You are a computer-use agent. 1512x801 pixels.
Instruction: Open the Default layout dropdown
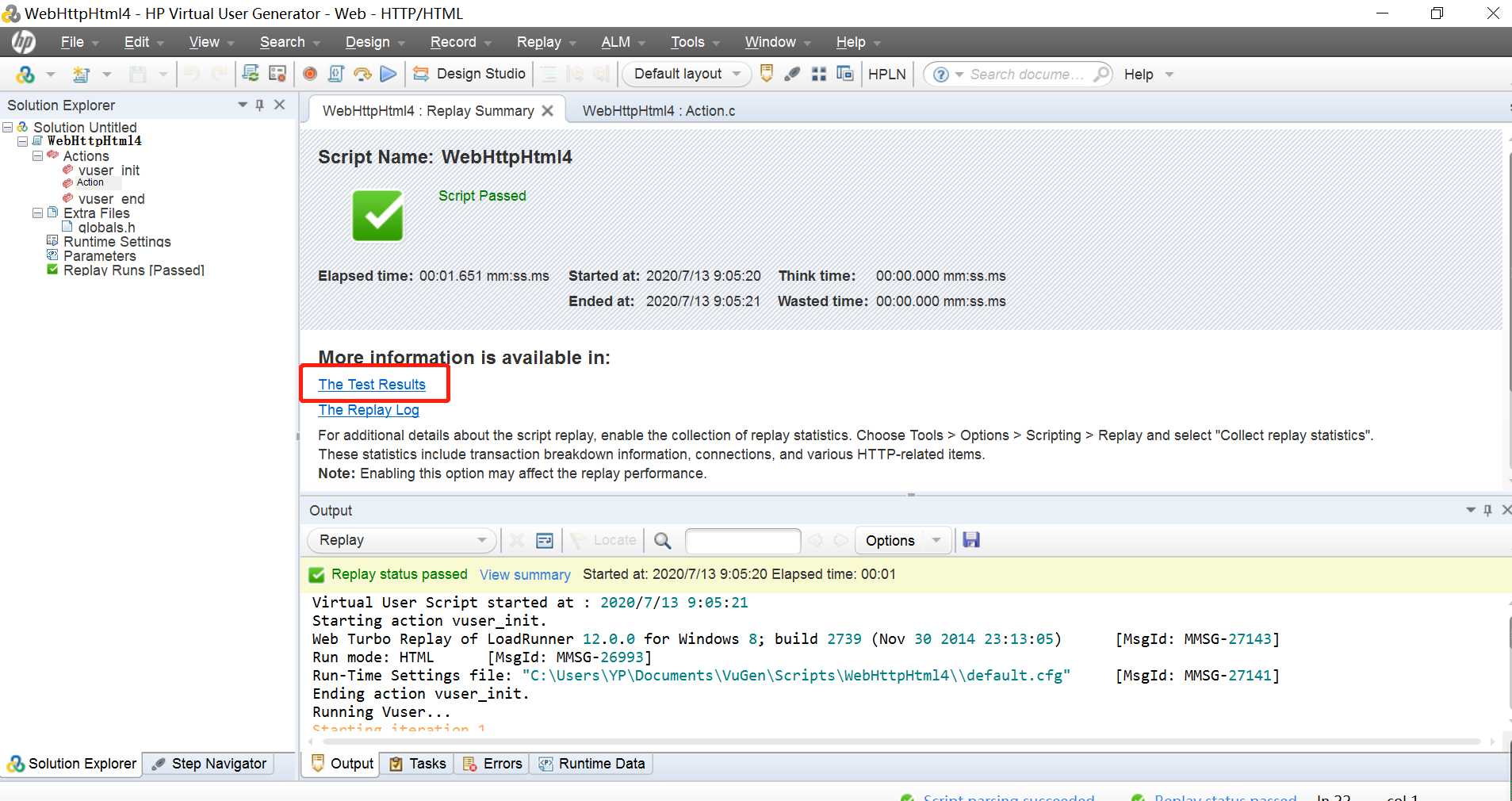pos(687,74)
